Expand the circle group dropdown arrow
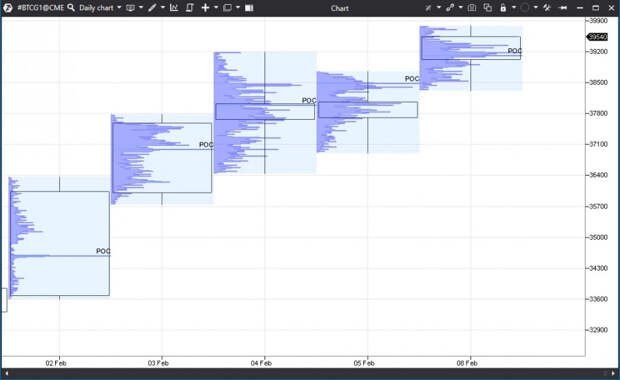 coord(535,8)
